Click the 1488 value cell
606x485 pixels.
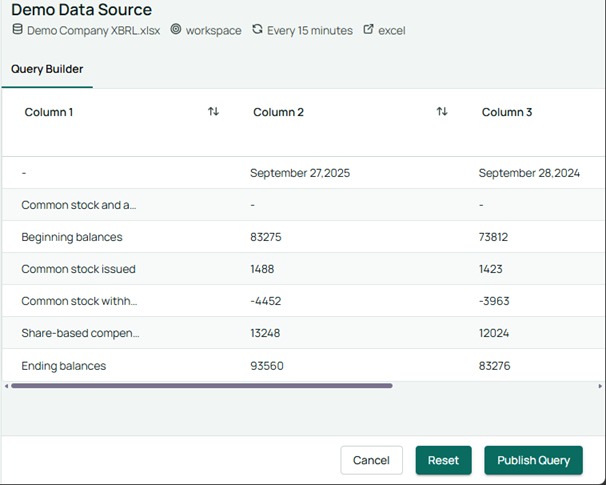262,269
